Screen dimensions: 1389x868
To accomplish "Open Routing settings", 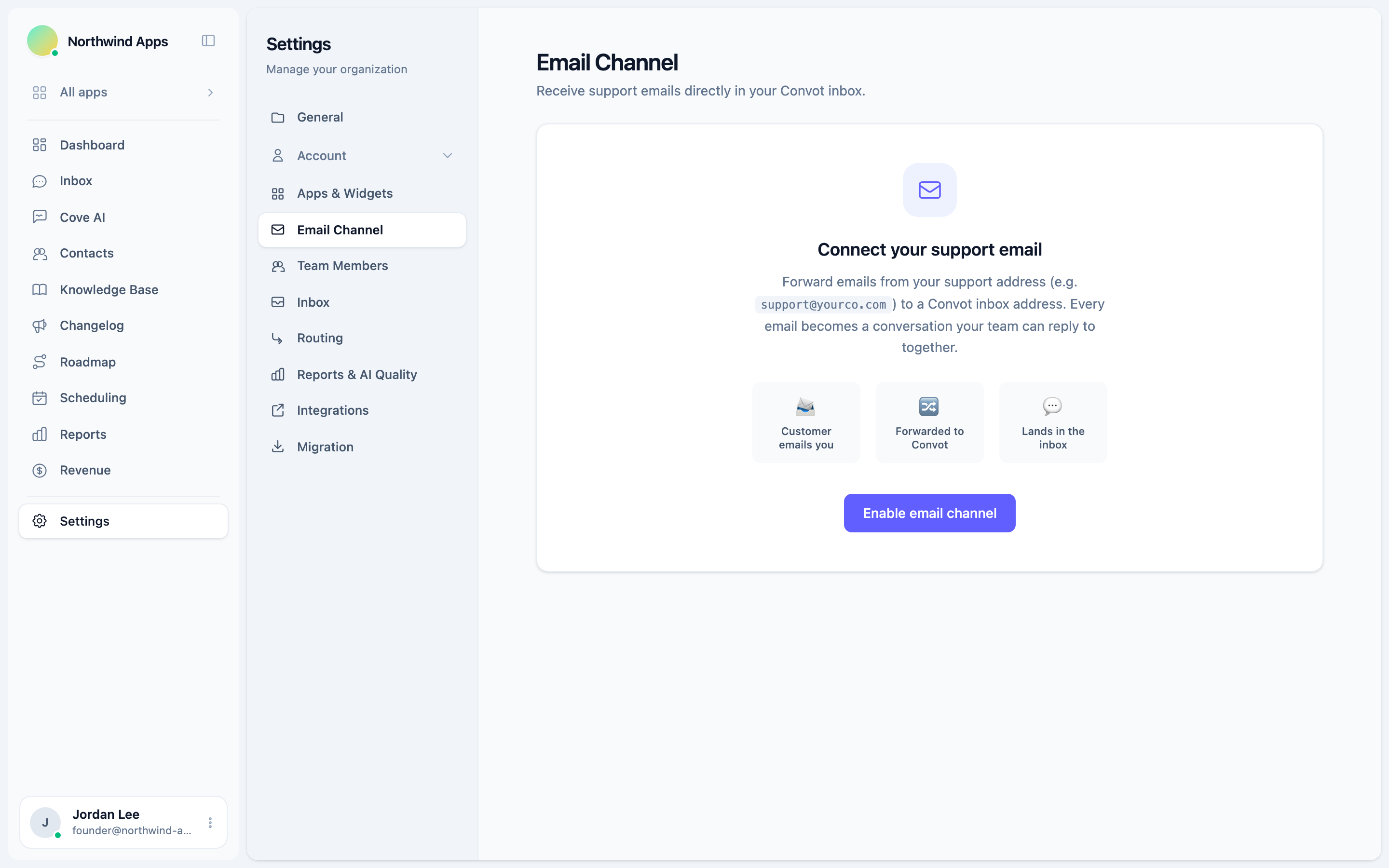I will pos(362,338).
